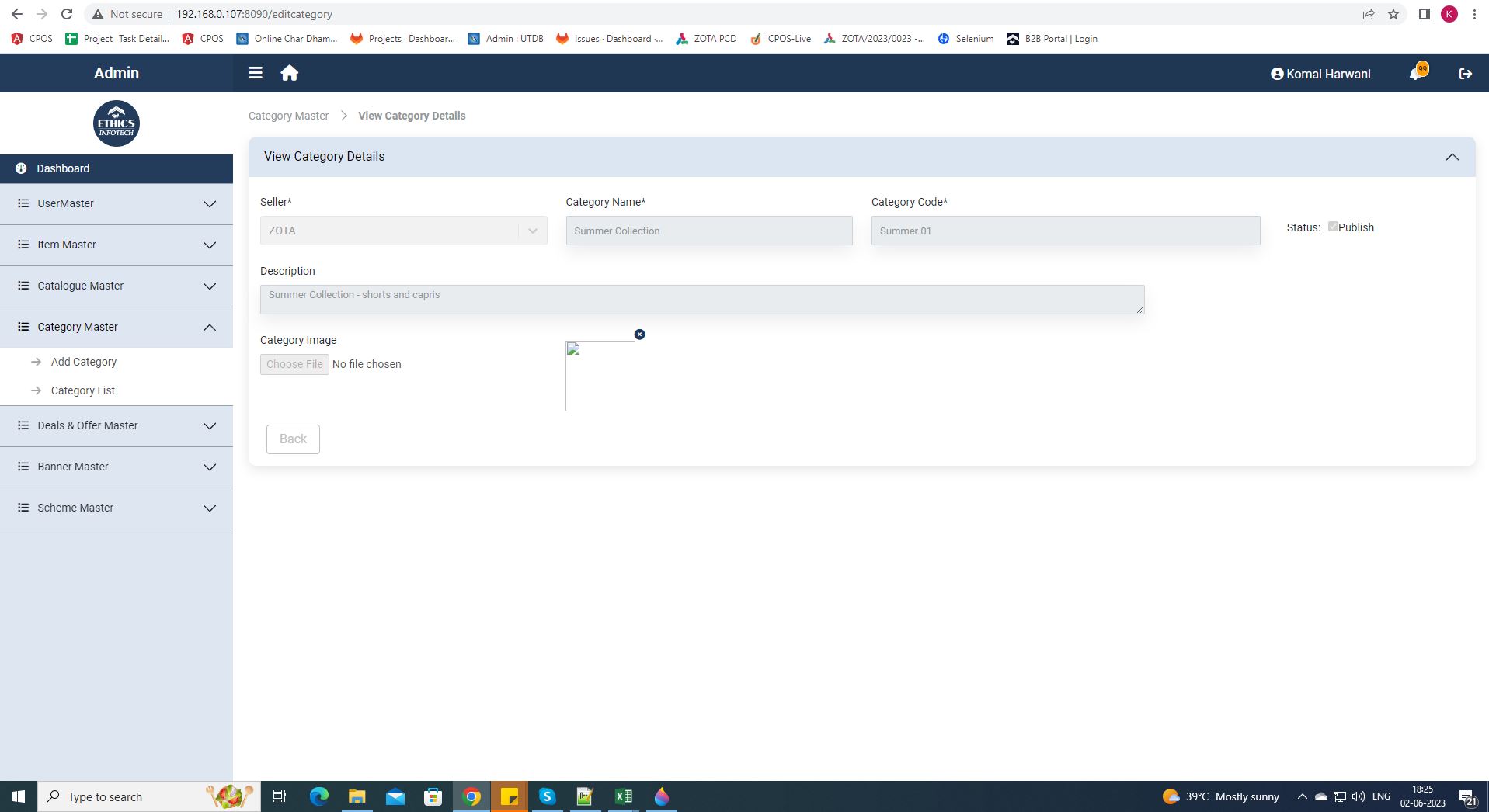The height and width of the screenshot is (812, 1489).
Task: Open Category List from the sidebar
Action: coord(83,390)
